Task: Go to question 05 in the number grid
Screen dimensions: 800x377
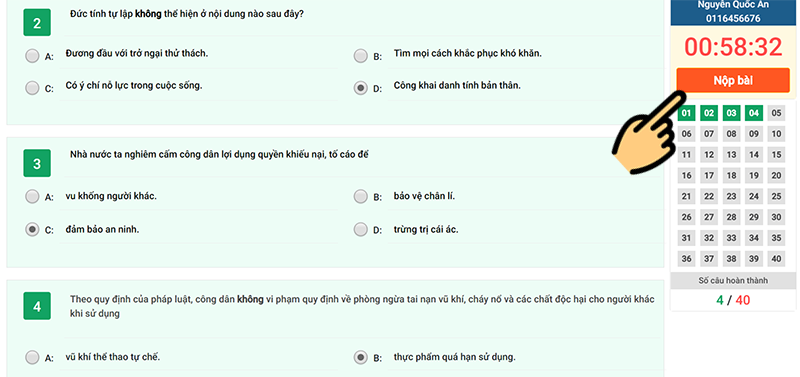Action: tap(777, 113)
